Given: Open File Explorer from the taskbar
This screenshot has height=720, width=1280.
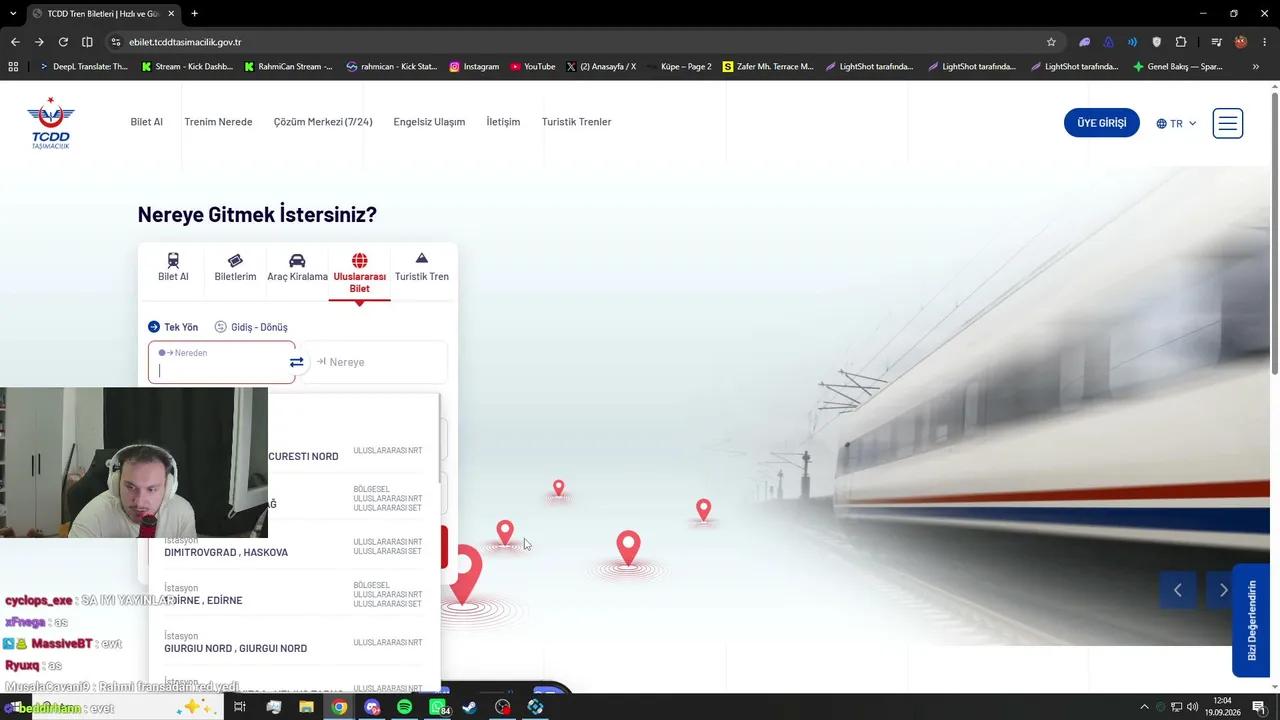Looking at the screenshot, I should [306, 707].
